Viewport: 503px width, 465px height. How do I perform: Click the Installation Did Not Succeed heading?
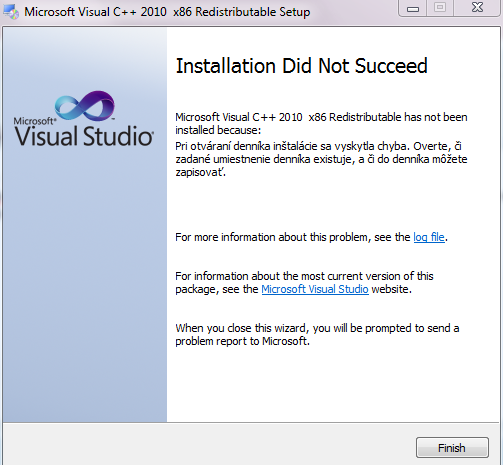pos(301,66)
